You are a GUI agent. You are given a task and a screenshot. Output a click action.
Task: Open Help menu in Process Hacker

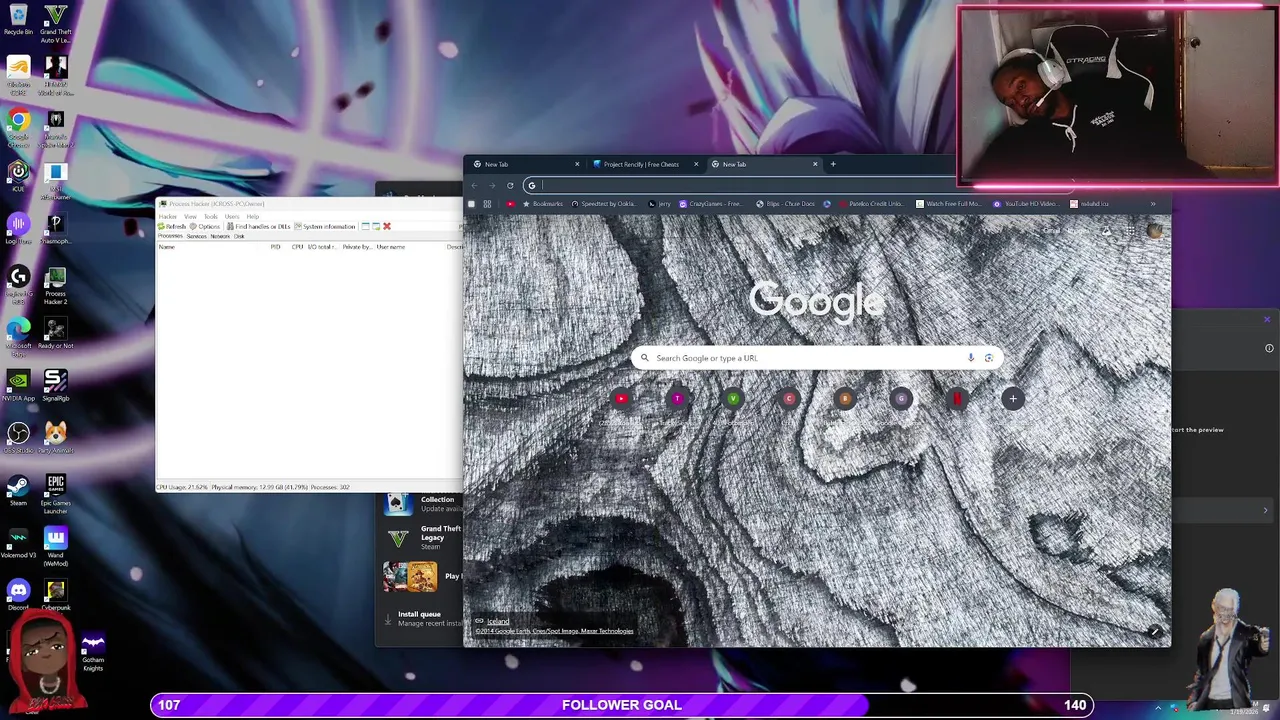[x=253, y=217]
